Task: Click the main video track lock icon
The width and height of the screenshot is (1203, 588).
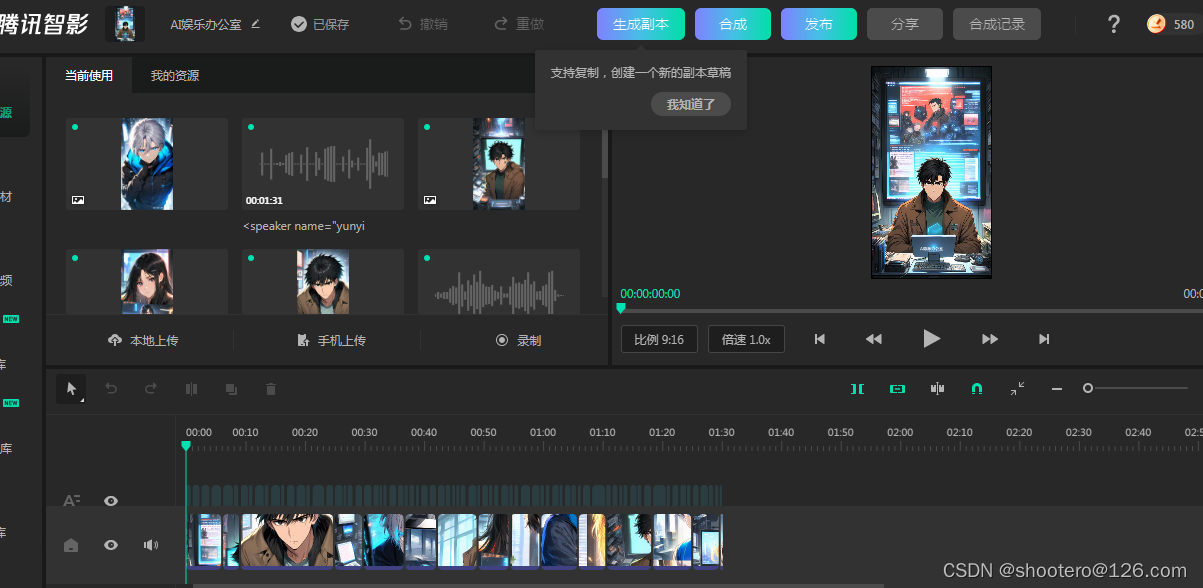Action: (x=71, y=545)
